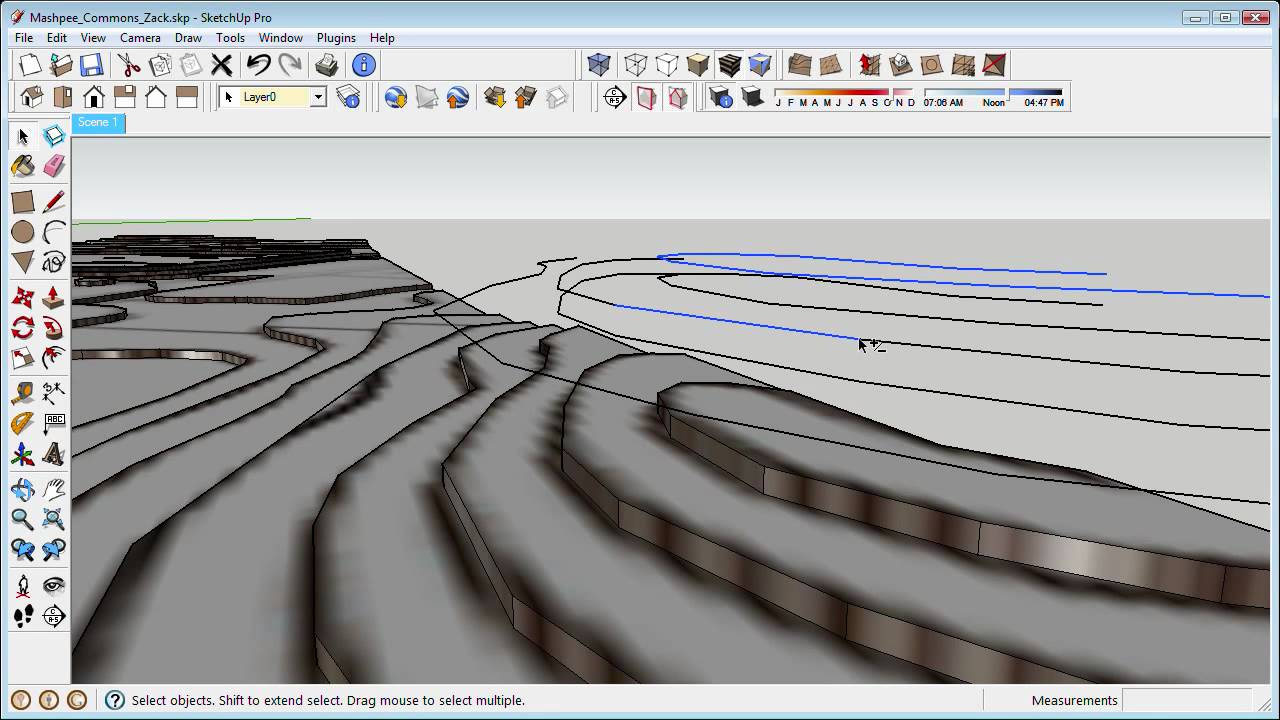This screenshot has height=720, width=1280.
Task: Select the Look Around eye tool
Action: 54,585
